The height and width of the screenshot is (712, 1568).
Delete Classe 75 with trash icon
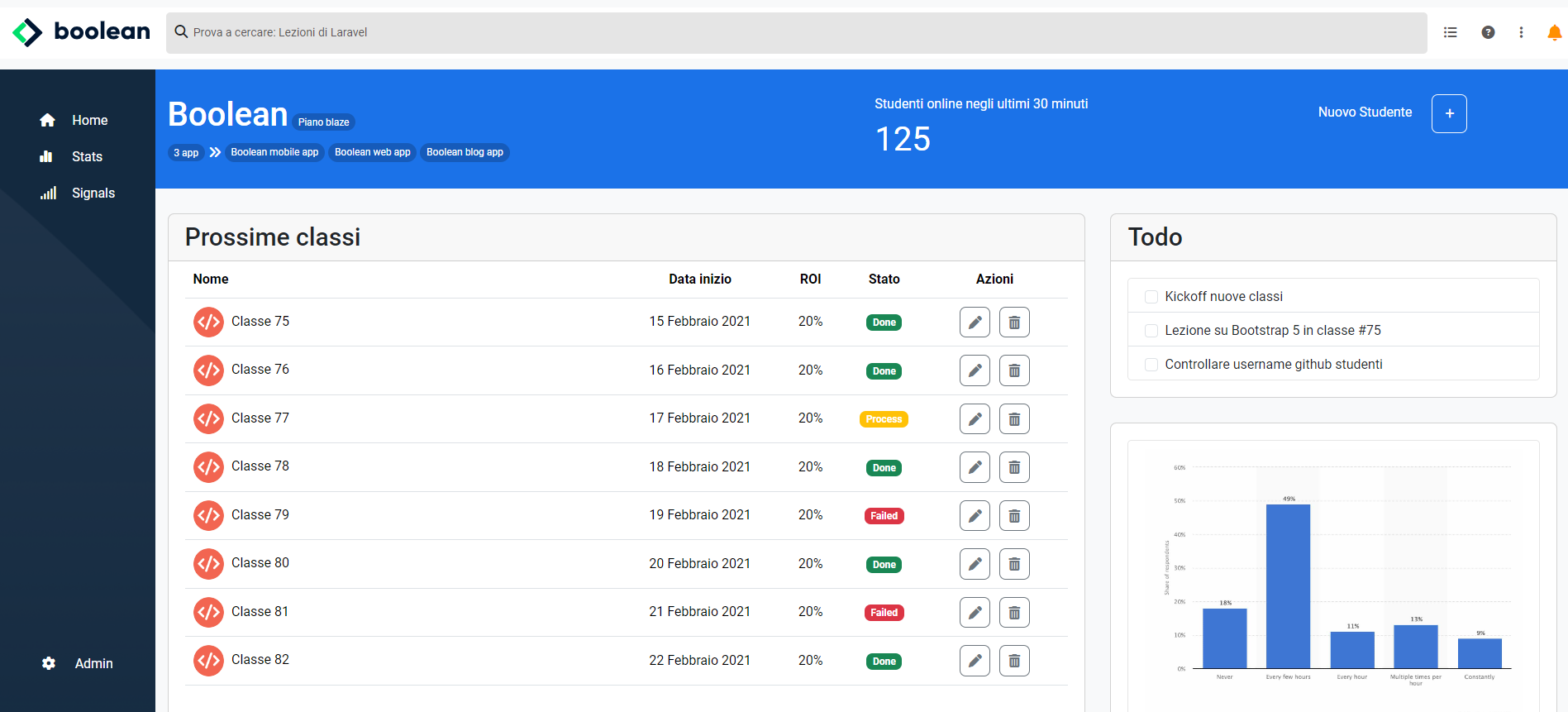1014,323
